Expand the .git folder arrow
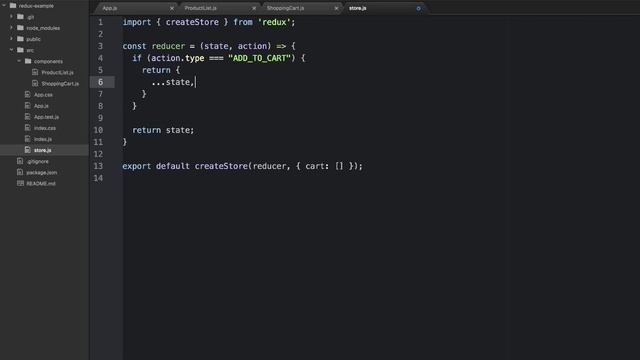Screen dimensions: 640x360 [11, 17]
